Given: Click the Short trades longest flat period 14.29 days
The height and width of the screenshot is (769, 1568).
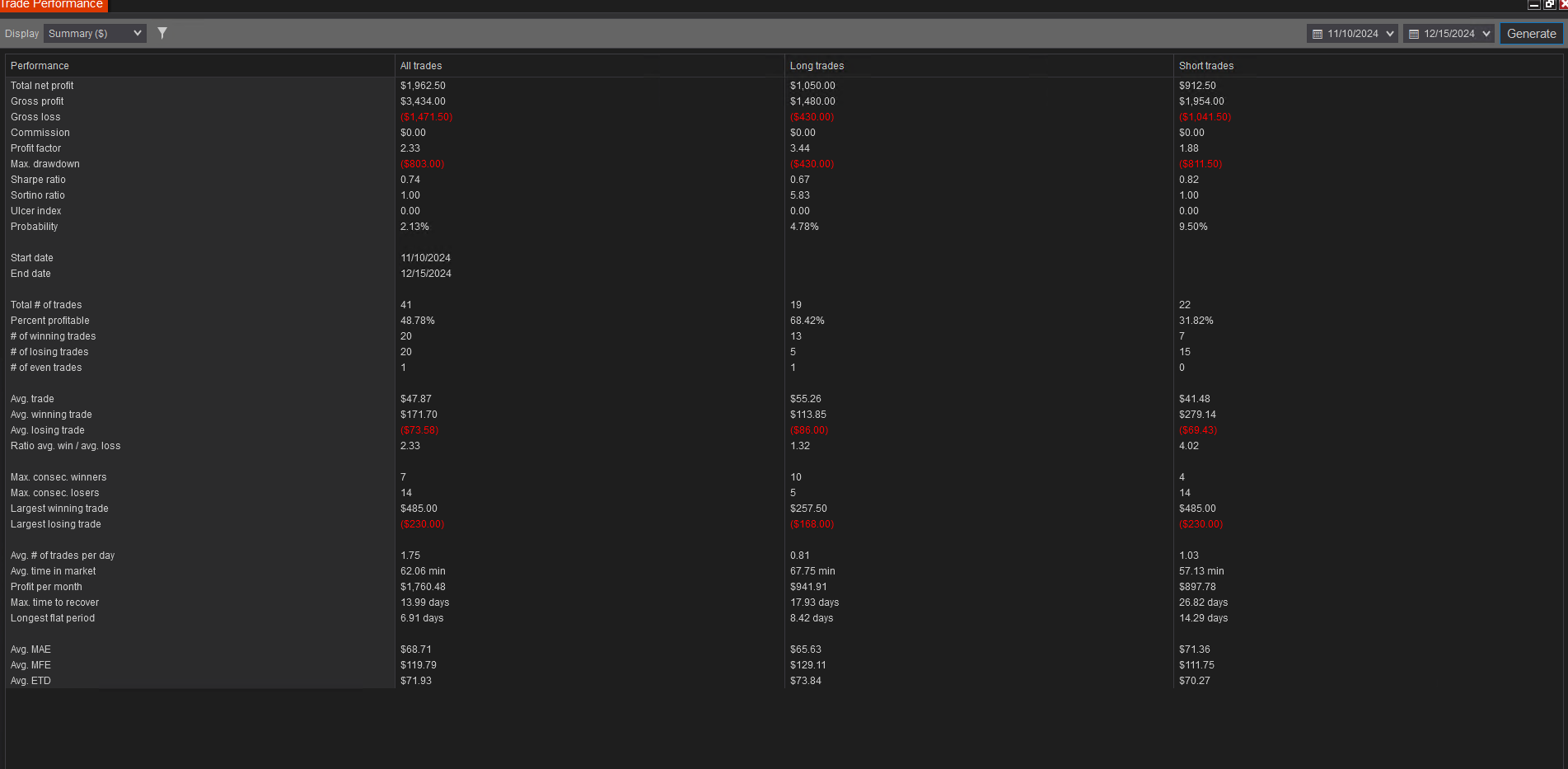Looking at the screenshot, I should [1203, 618].
